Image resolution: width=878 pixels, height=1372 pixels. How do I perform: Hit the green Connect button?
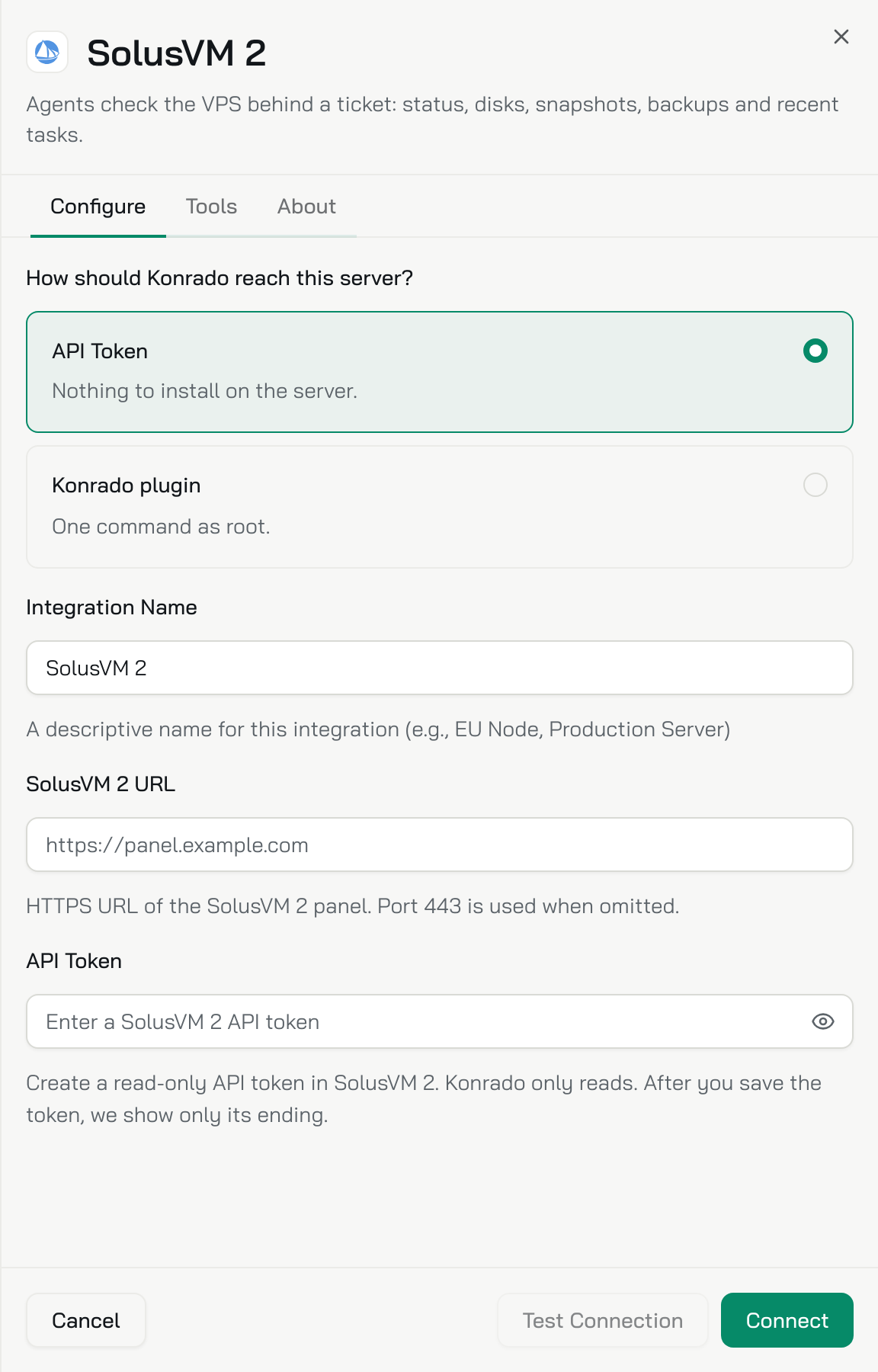coord(787,1320)
